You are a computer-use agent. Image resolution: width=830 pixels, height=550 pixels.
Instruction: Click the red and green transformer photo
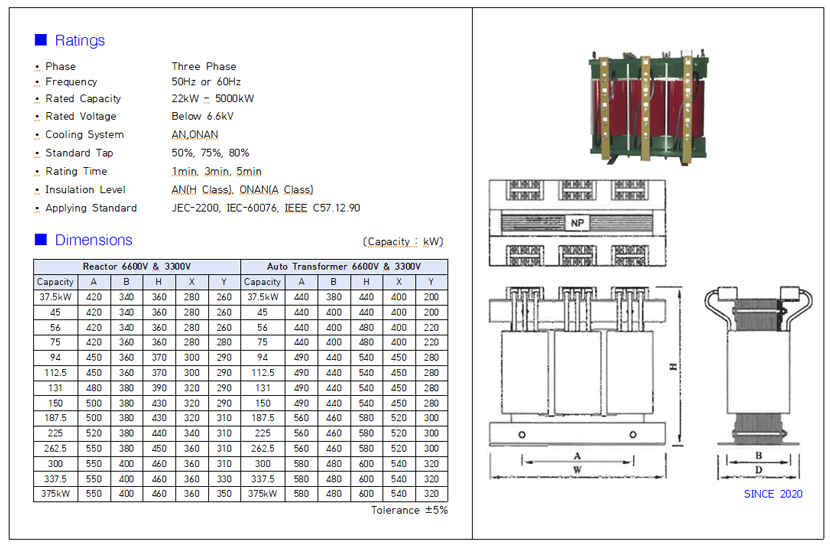pyautogui.click(x=649, y=106)
